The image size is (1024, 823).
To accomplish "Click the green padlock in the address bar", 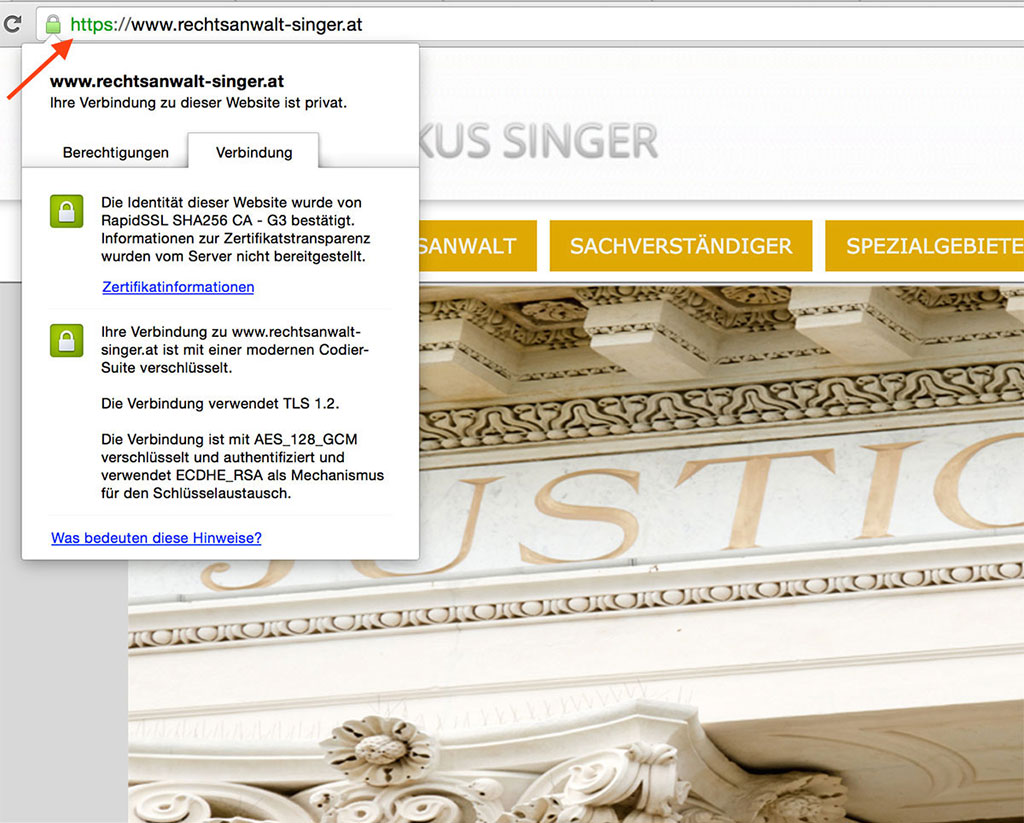I will 53,25.
